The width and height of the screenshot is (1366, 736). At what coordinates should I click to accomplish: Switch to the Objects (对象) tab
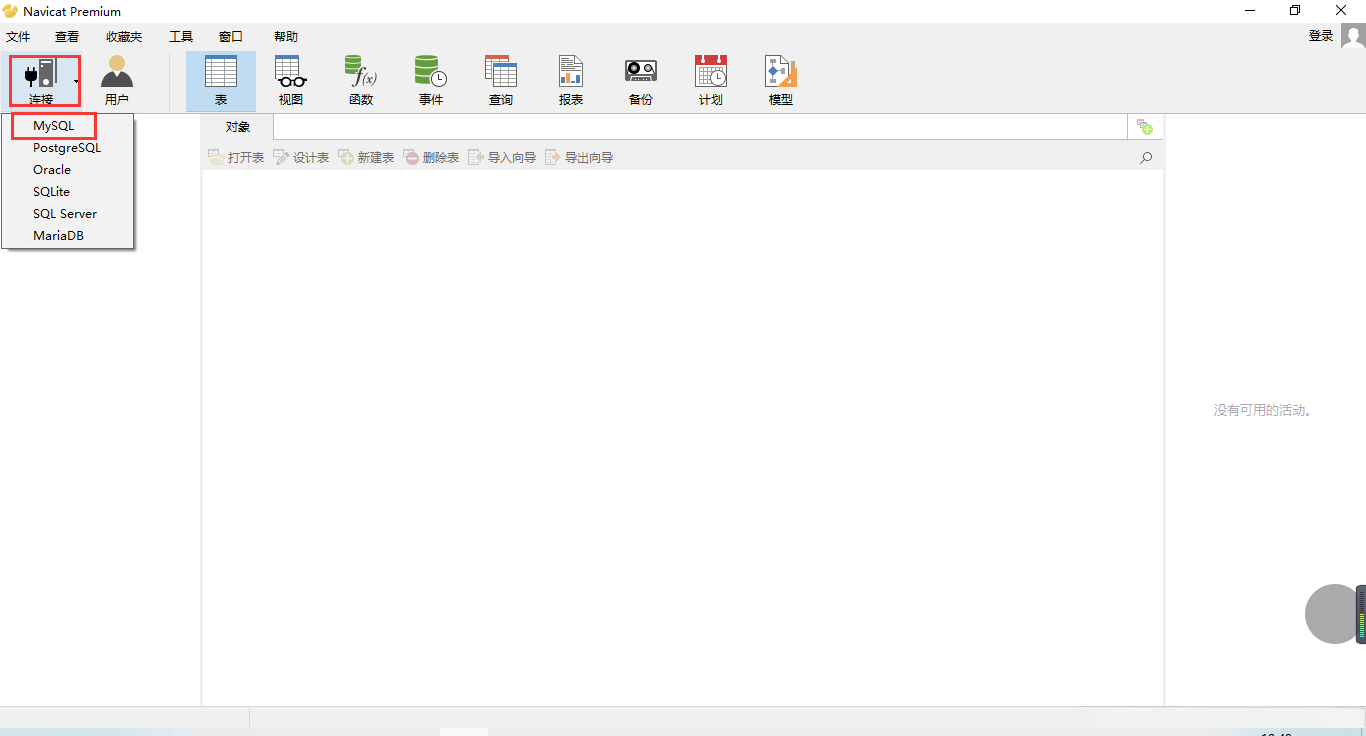[238, 127]
